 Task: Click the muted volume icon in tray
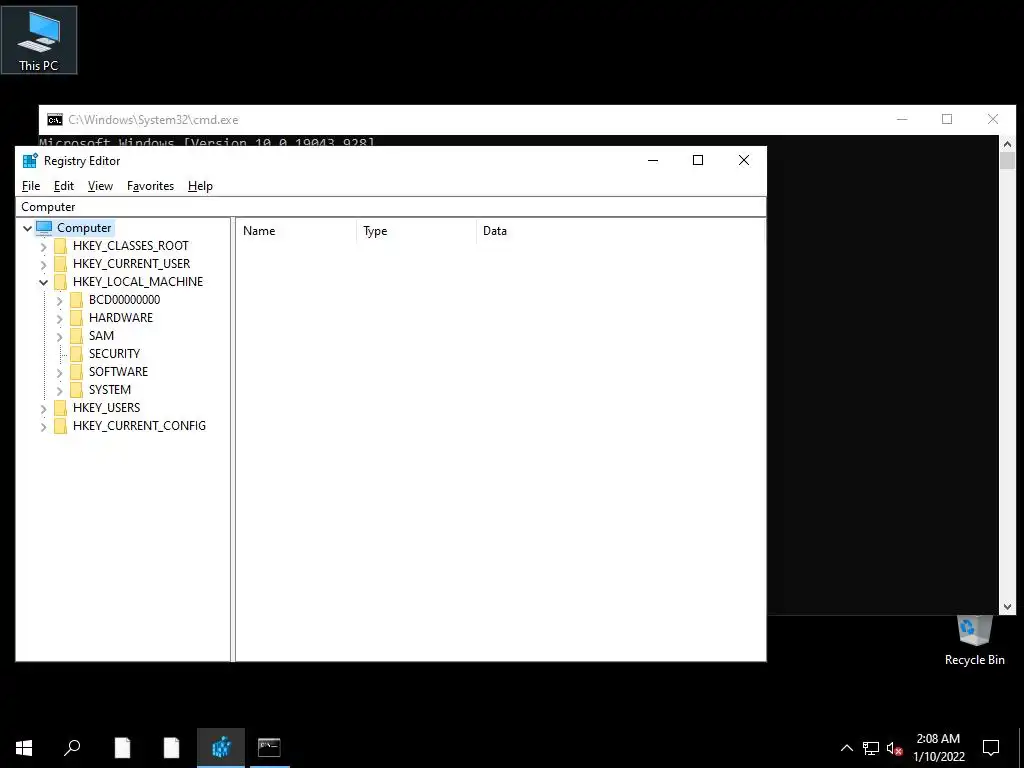(x=894, y=748)
